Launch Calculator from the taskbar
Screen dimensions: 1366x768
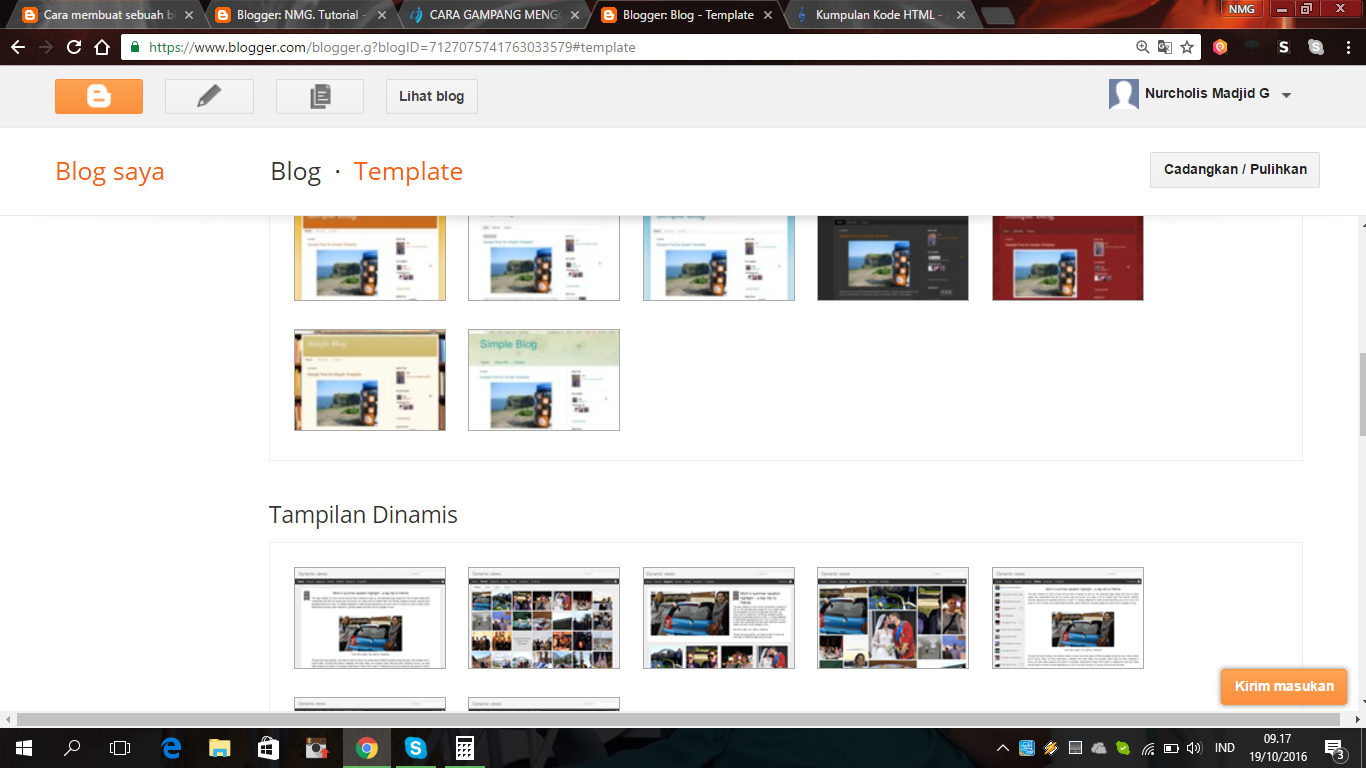click(464, 747)
